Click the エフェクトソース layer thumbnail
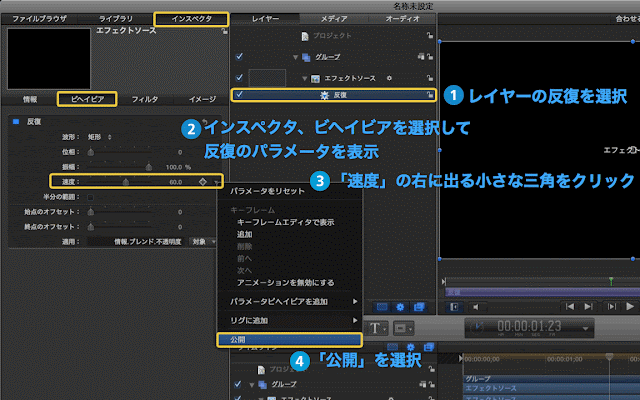The height and width of the screenshot is (400, 640). point(267,78)
